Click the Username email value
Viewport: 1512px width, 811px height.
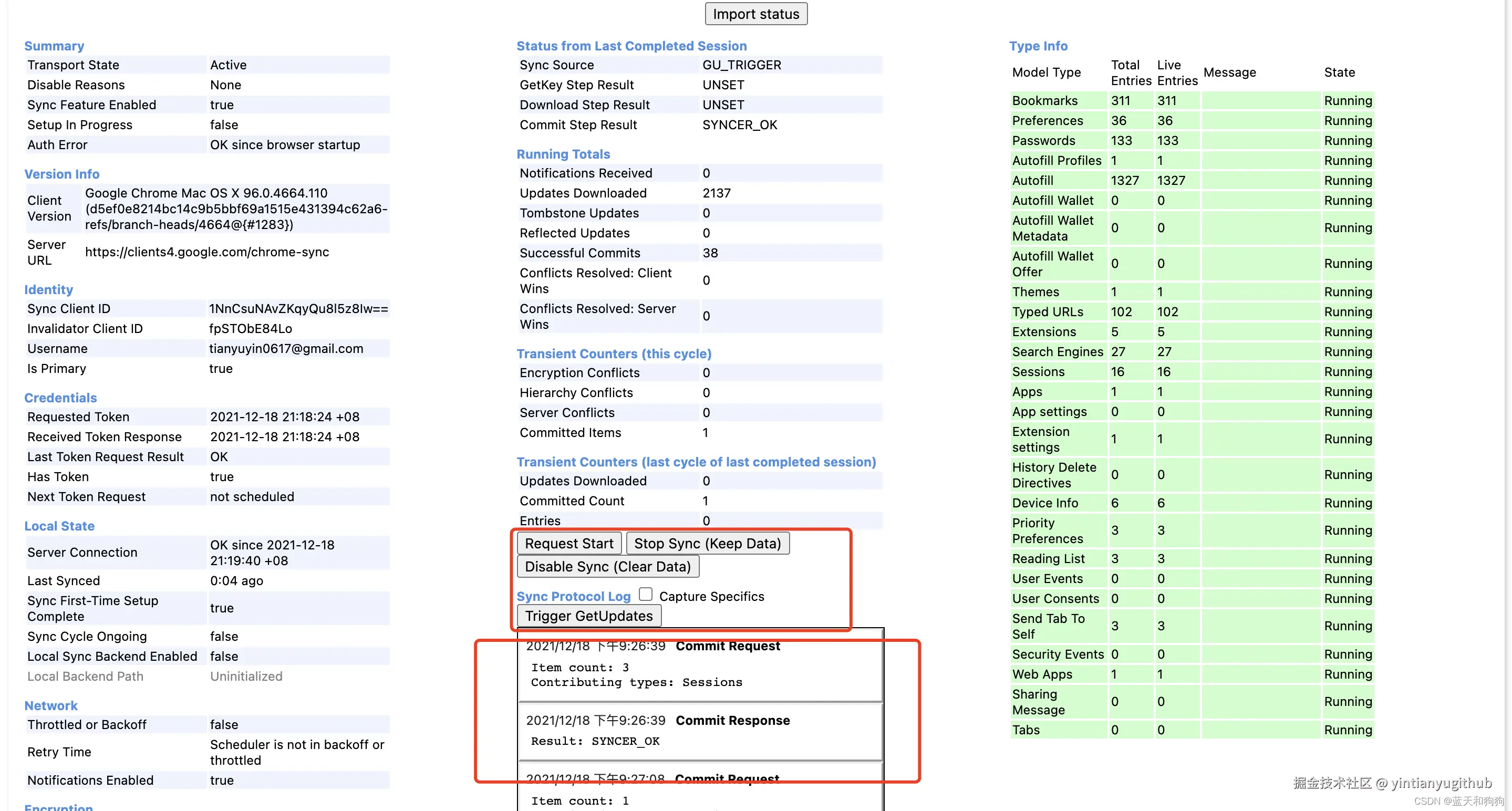[x=286, y=349]
